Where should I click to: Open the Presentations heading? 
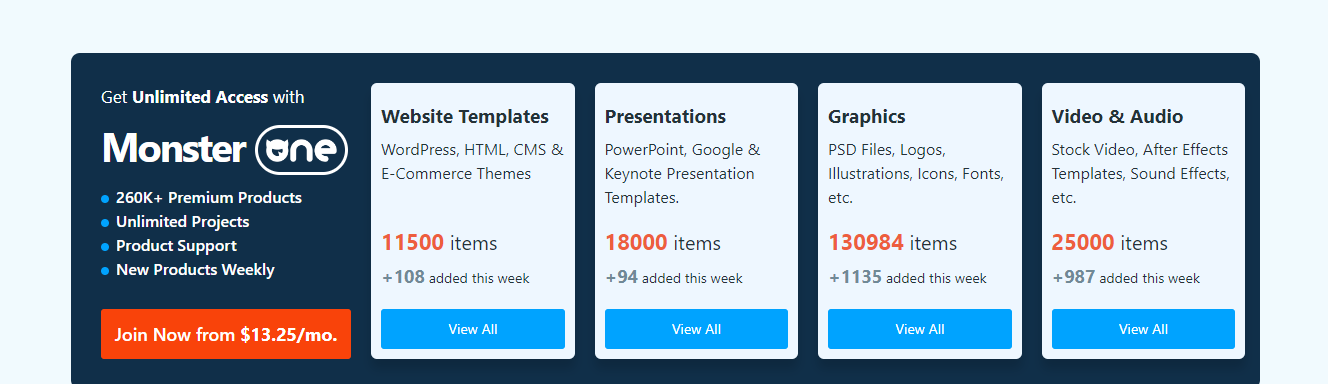point(665,117)
